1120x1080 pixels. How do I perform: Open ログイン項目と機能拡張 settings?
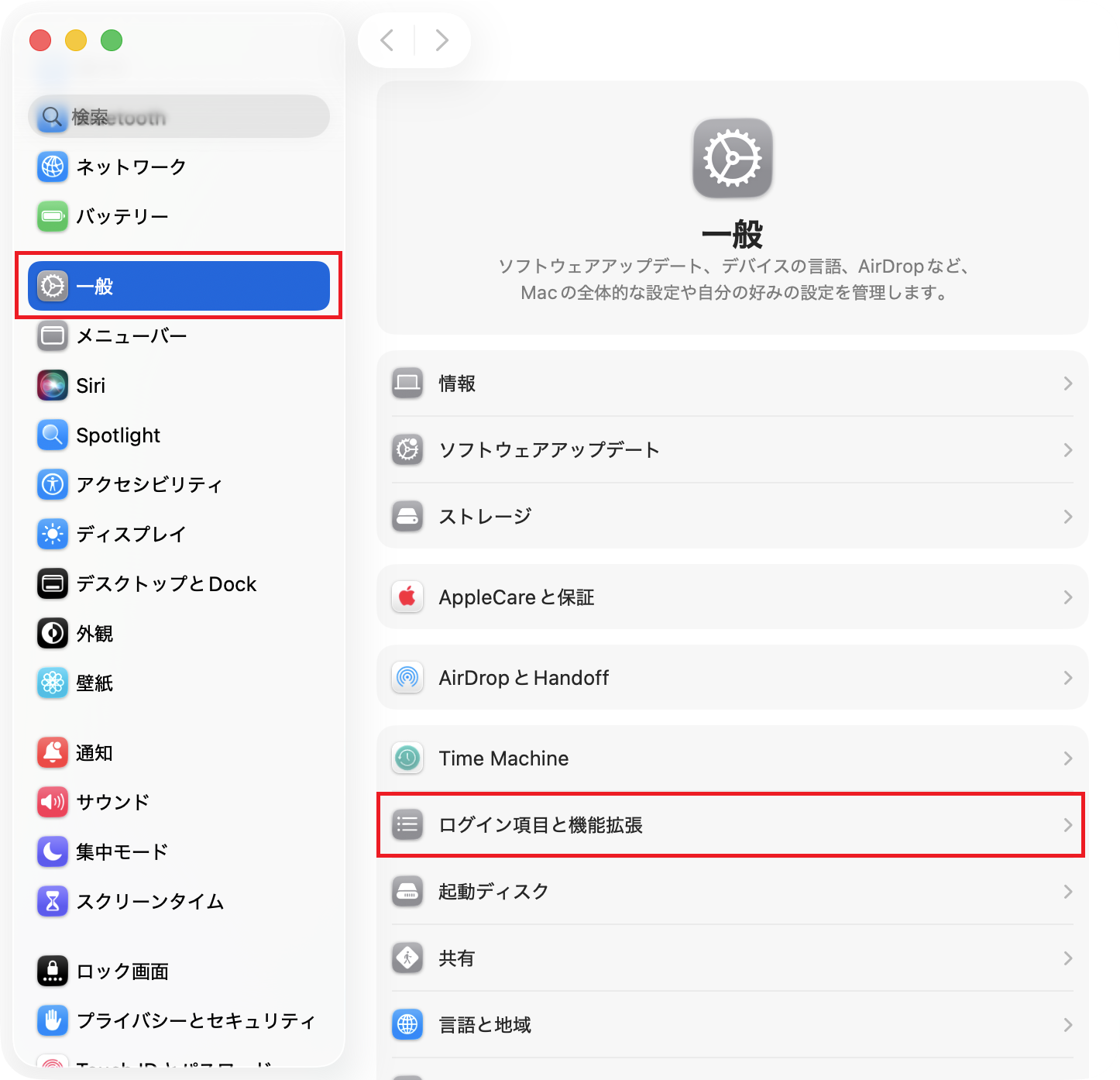pyautogui.click(x=732, y=825)
